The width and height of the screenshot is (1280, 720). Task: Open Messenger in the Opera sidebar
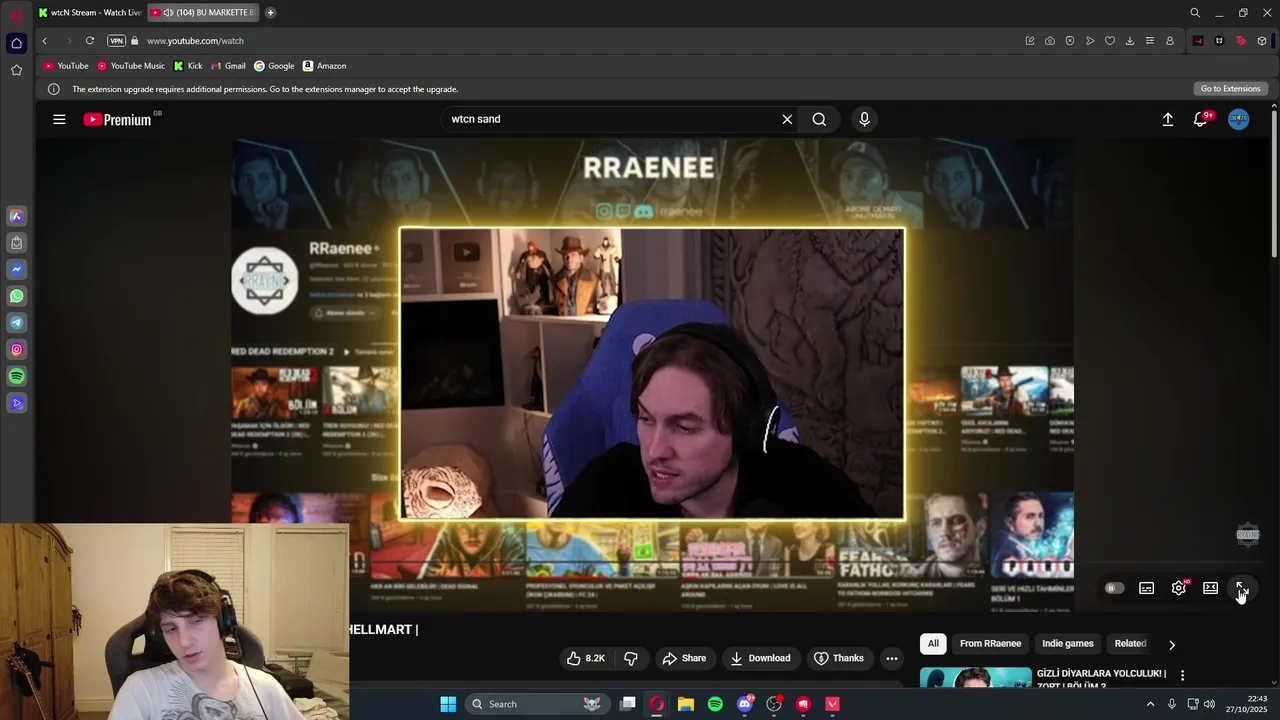pos(16,269)
